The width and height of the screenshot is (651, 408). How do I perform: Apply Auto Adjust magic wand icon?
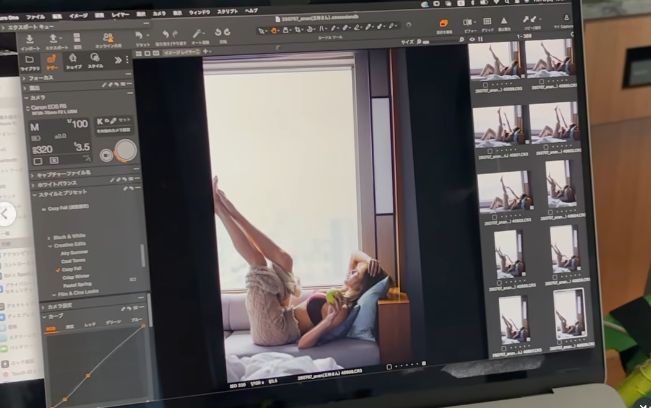tap(198, 34)
